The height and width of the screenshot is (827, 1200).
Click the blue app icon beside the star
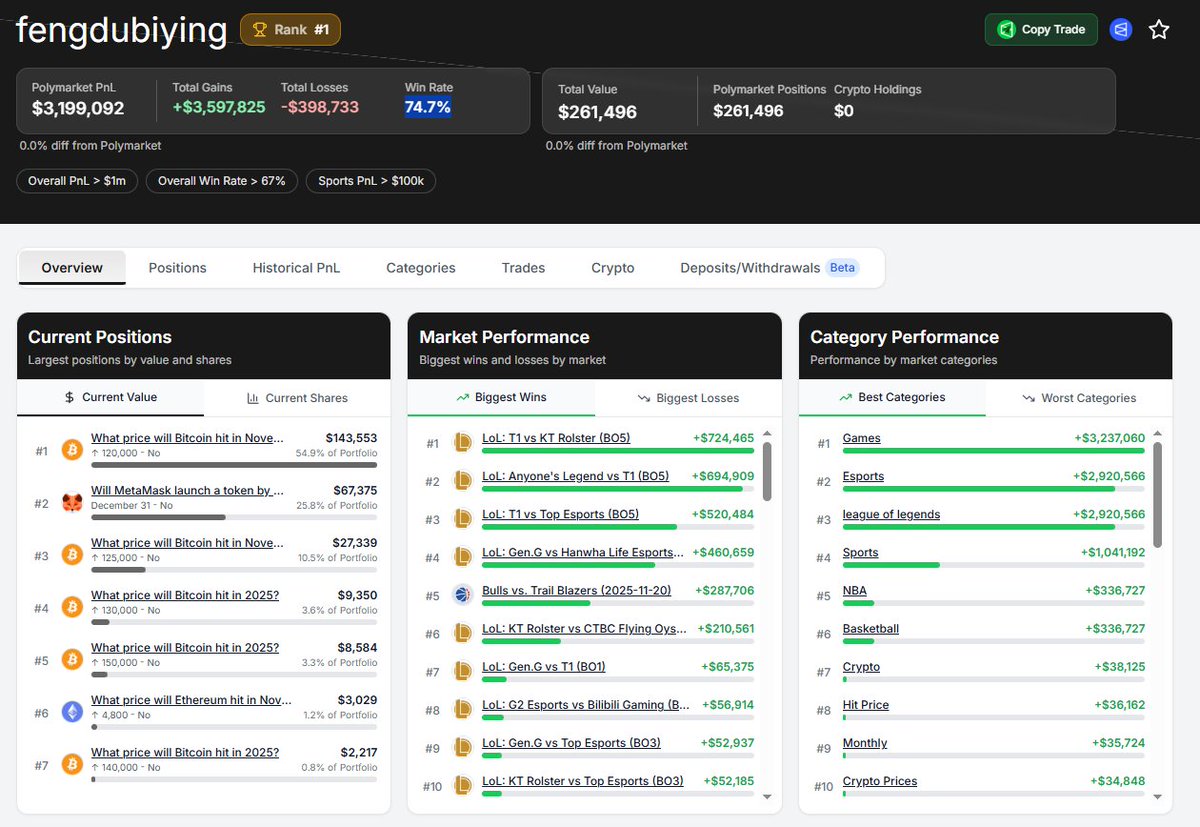point(1120,29)
